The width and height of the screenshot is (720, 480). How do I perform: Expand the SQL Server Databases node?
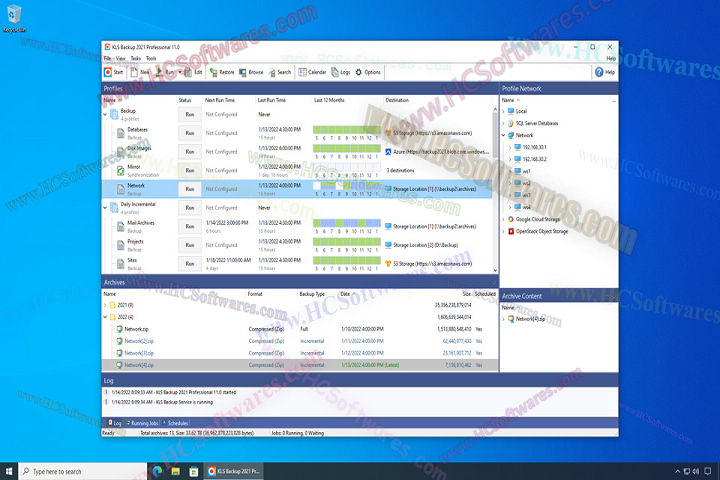[503, 123]
